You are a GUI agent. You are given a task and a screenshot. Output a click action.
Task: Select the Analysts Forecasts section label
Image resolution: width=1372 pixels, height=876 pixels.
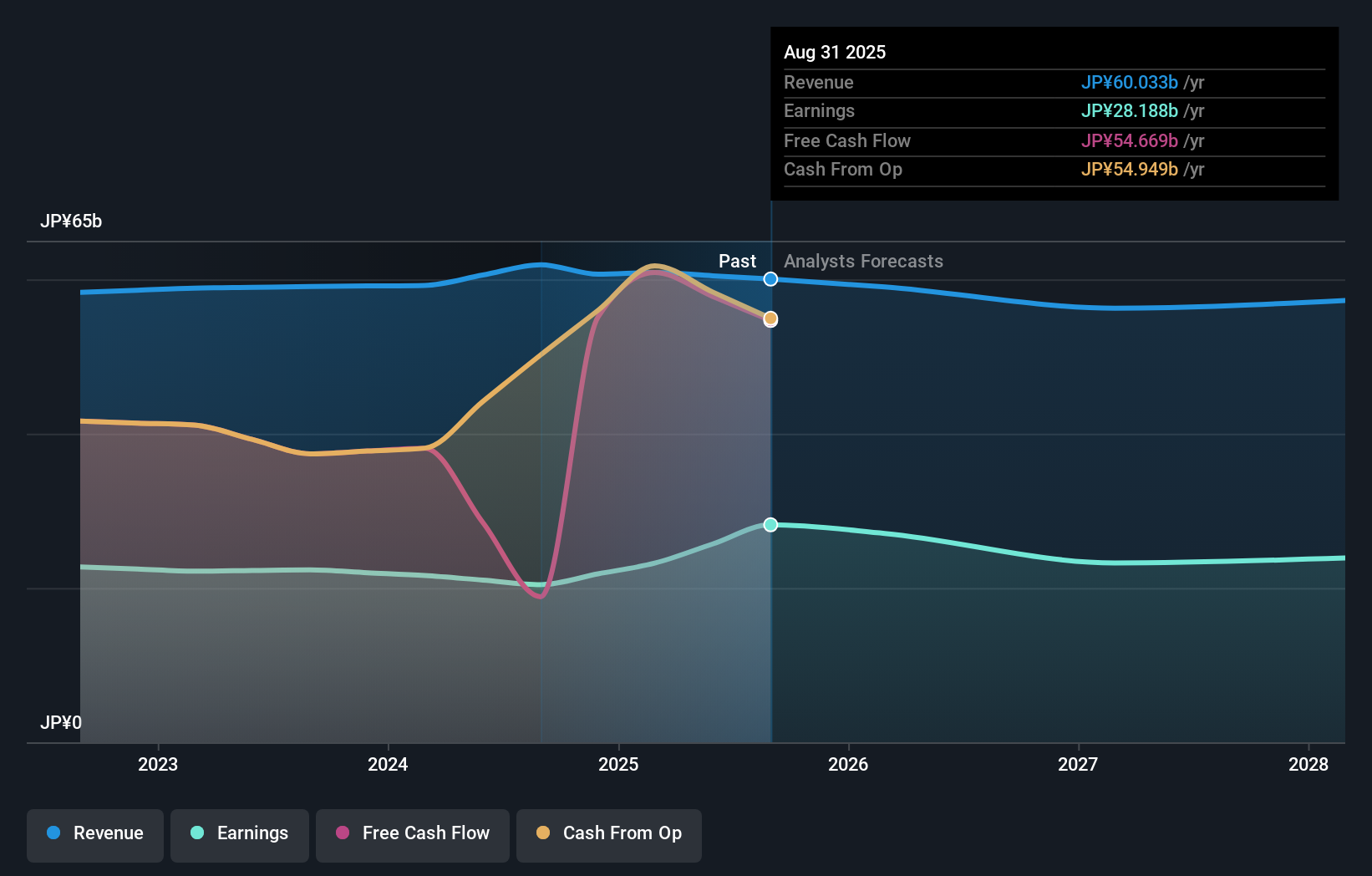(863, 262)
